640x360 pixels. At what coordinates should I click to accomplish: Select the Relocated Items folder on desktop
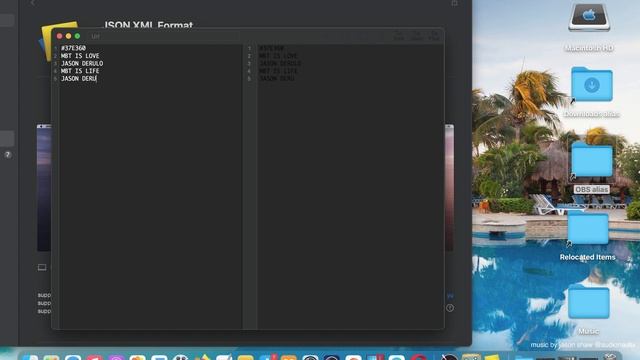[x=588, y=228]
